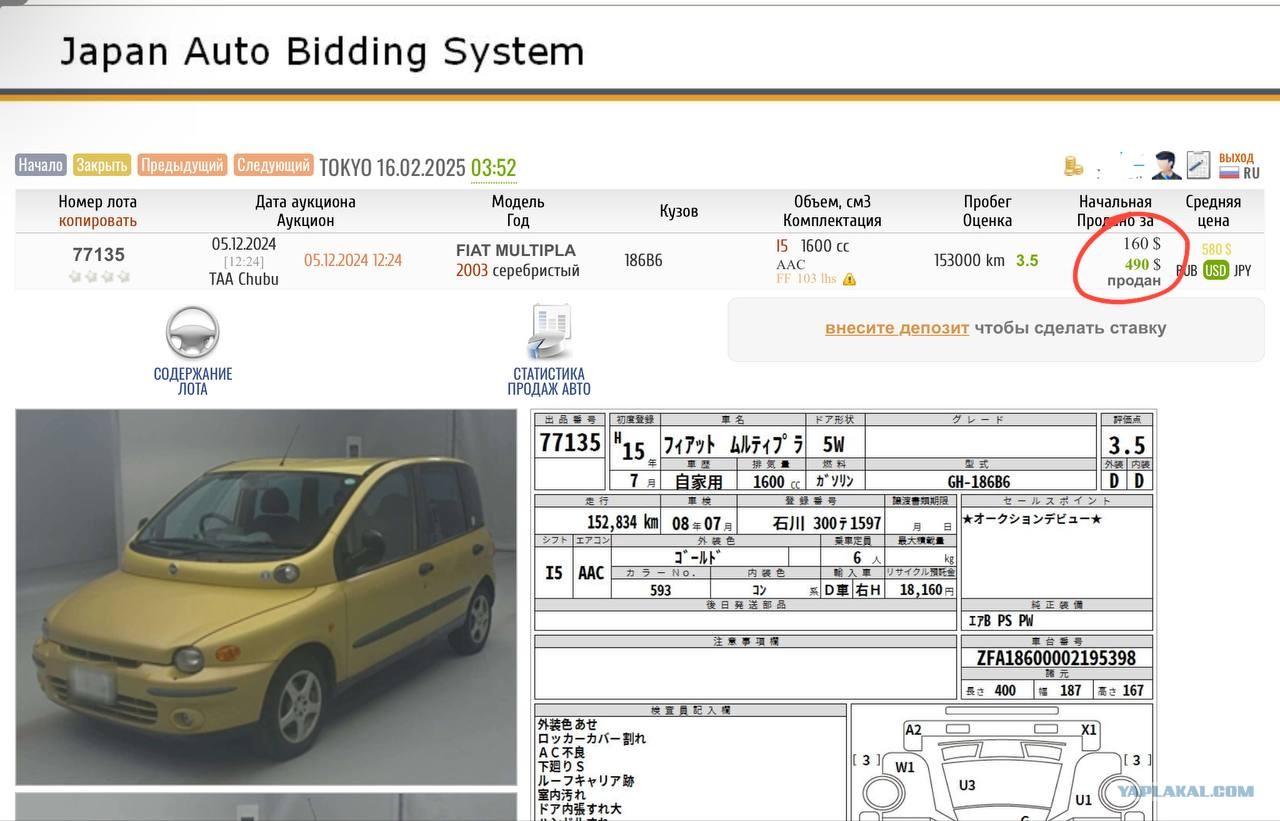
Task: Click the yellow warning triangle icon
Action: 849,279
